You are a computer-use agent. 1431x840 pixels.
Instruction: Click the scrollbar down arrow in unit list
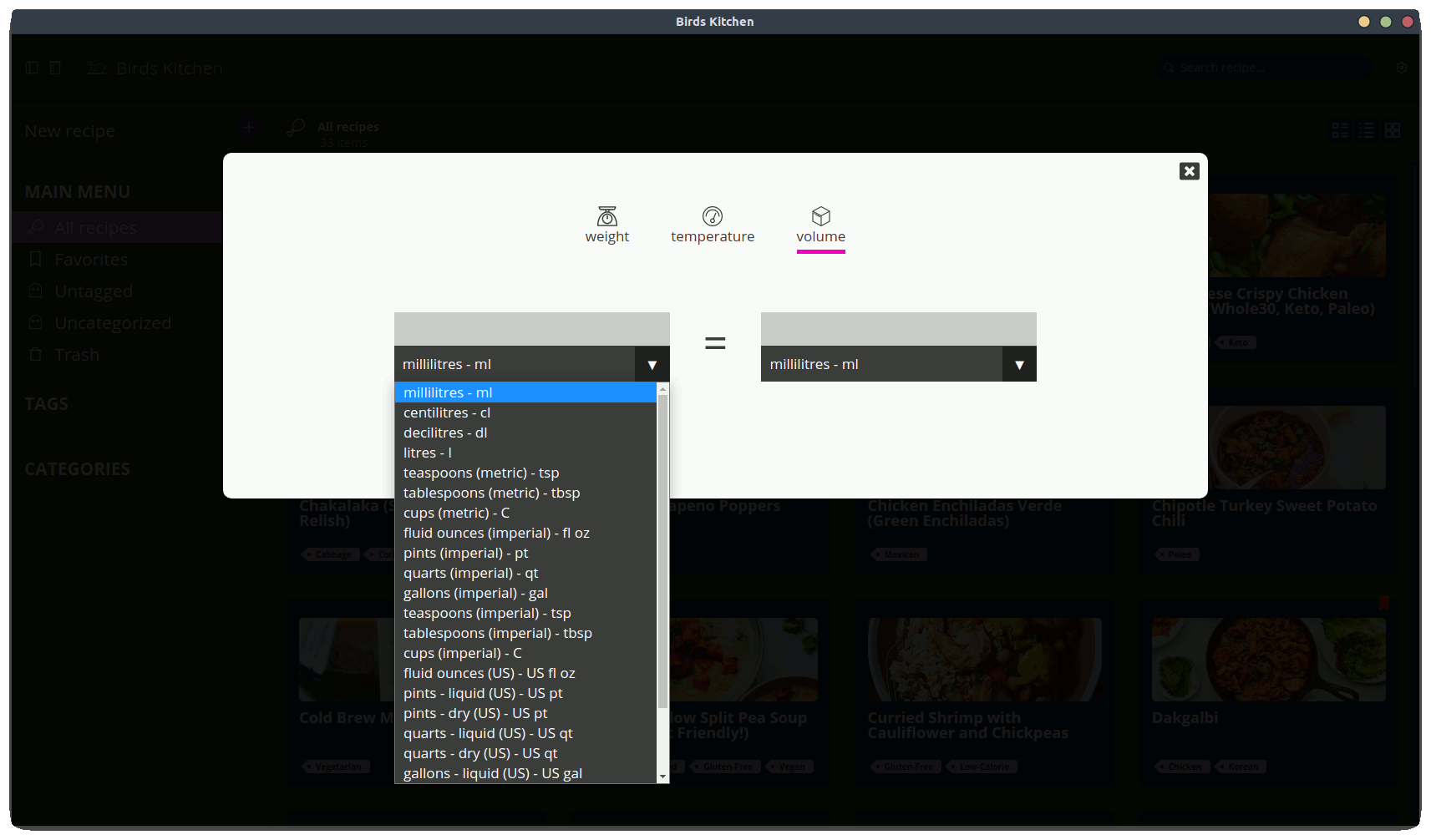[662, 777]
